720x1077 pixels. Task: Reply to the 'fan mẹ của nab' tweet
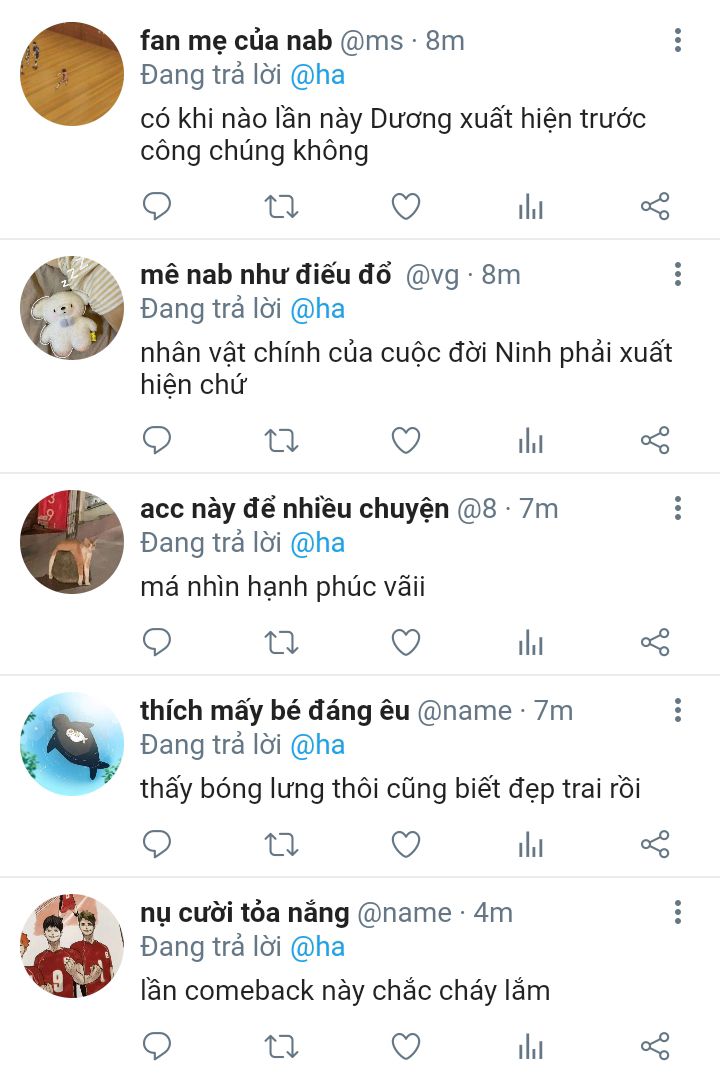157,206
